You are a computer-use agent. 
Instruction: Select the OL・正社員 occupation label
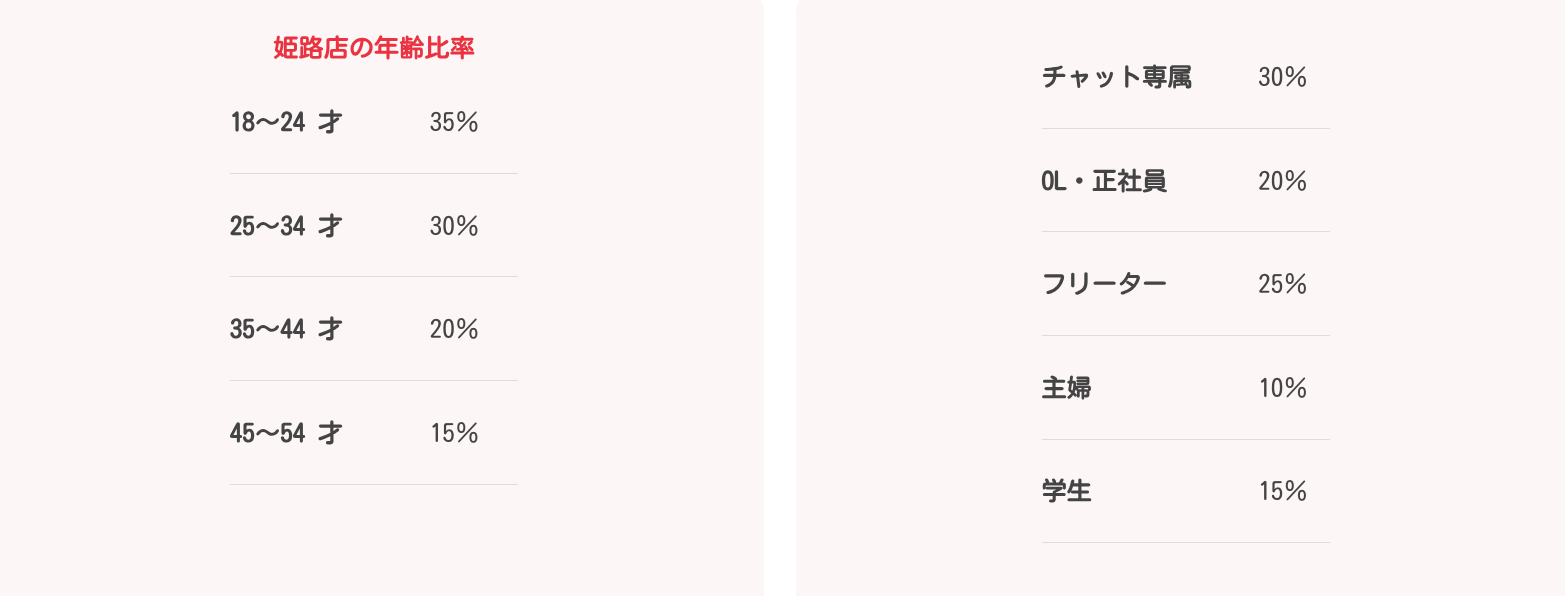point(1104,181)
